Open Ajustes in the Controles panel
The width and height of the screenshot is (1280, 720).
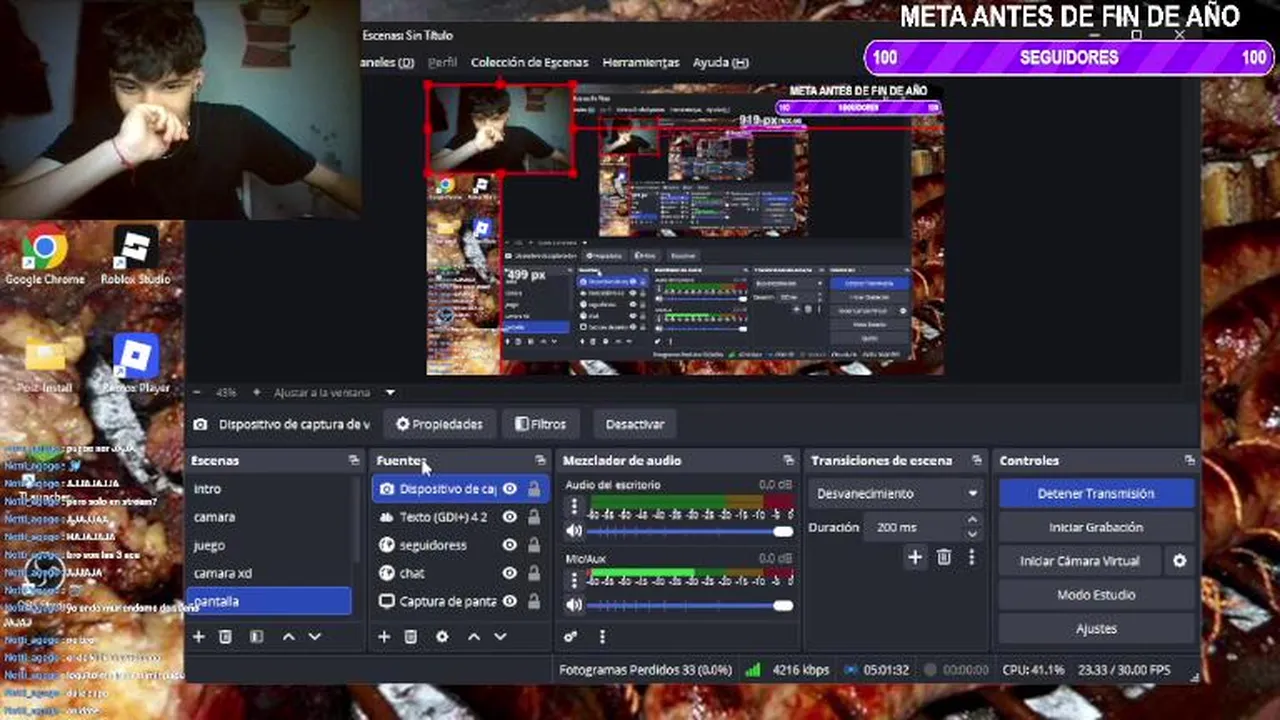(1095, 629)
